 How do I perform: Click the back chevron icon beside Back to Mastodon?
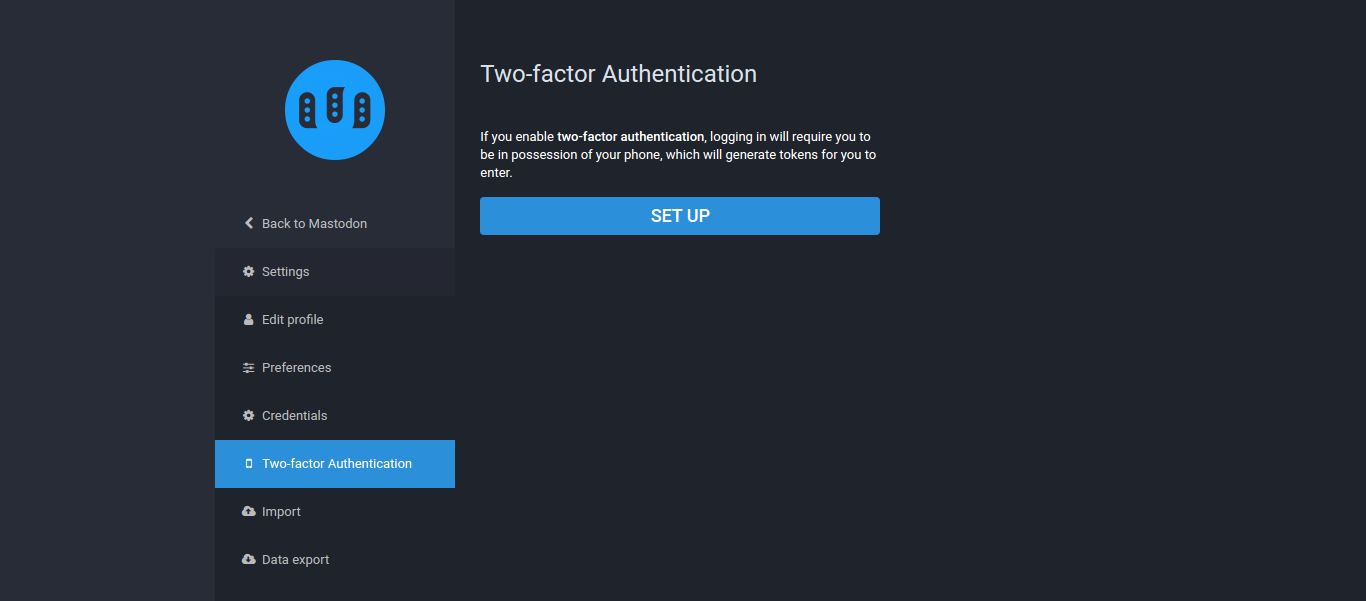pos(249,223)
